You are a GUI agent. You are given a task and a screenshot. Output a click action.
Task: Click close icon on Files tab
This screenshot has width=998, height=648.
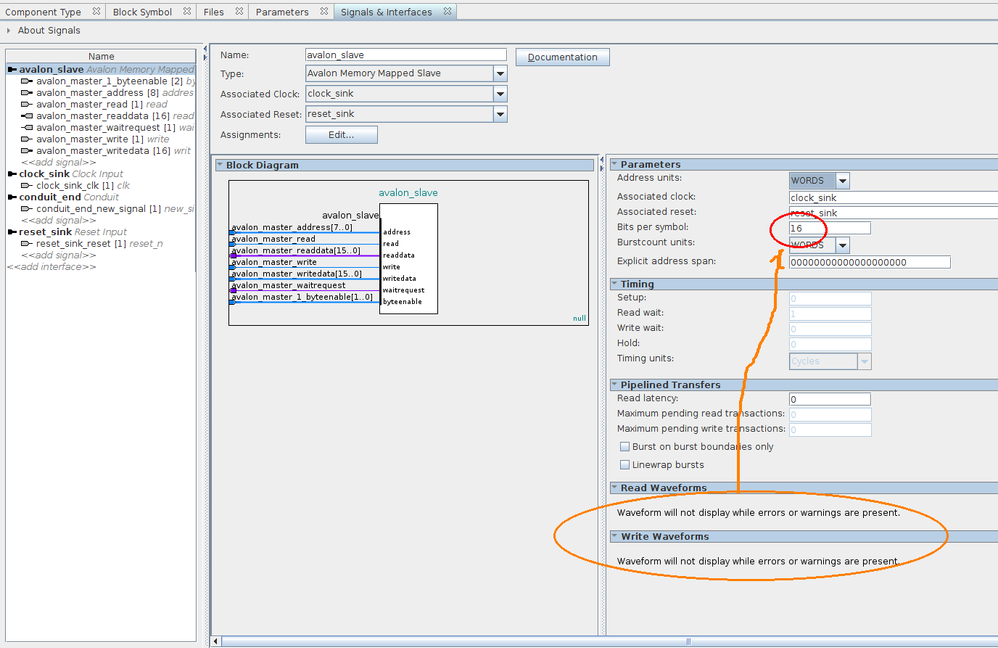point(237,12)
